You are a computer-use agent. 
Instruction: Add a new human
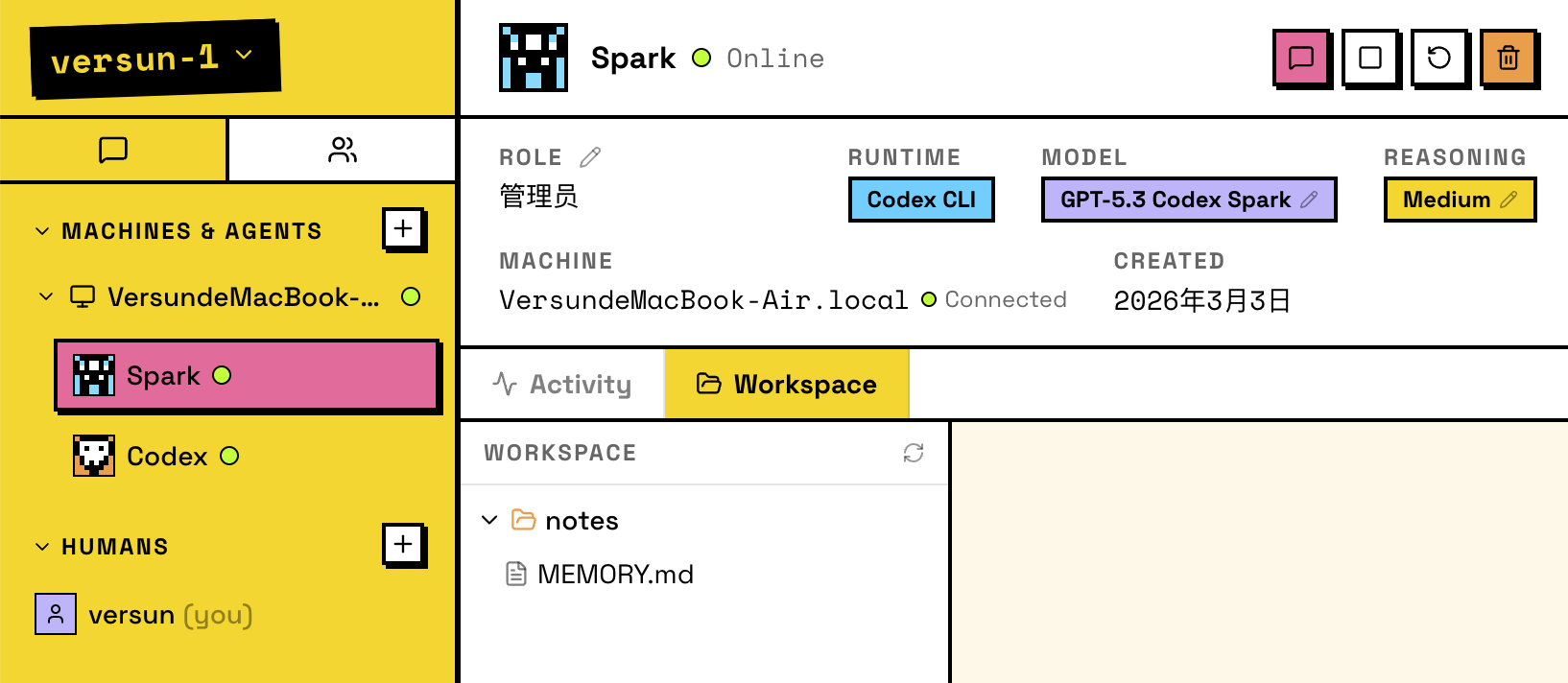click(403, 544)
